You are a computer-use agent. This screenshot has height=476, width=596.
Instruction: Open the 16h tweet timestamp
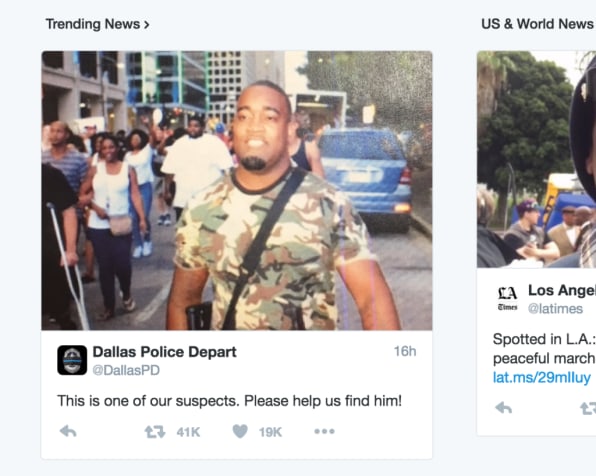tap(405, 351)
